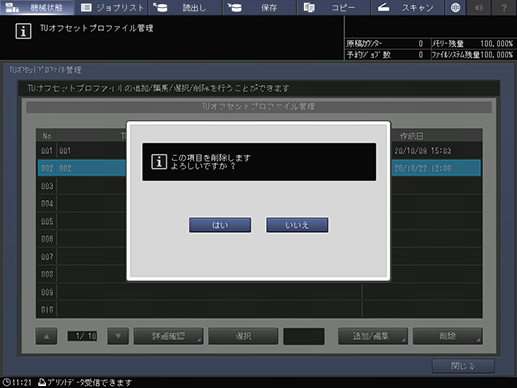Switch to the コピー copy tab
This screenshot has height=388, width=517.
(333, 7)
